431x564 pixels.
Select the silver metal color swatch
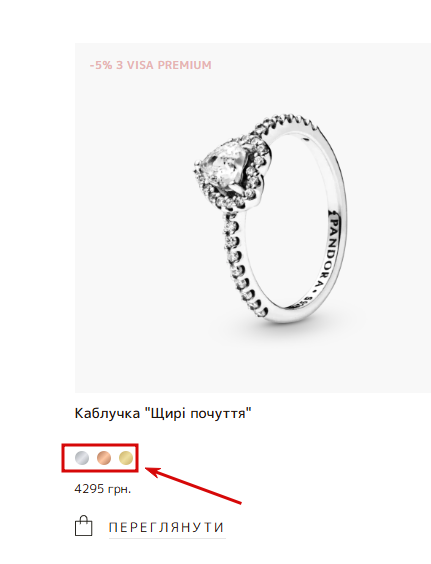(x=82, y=458)
